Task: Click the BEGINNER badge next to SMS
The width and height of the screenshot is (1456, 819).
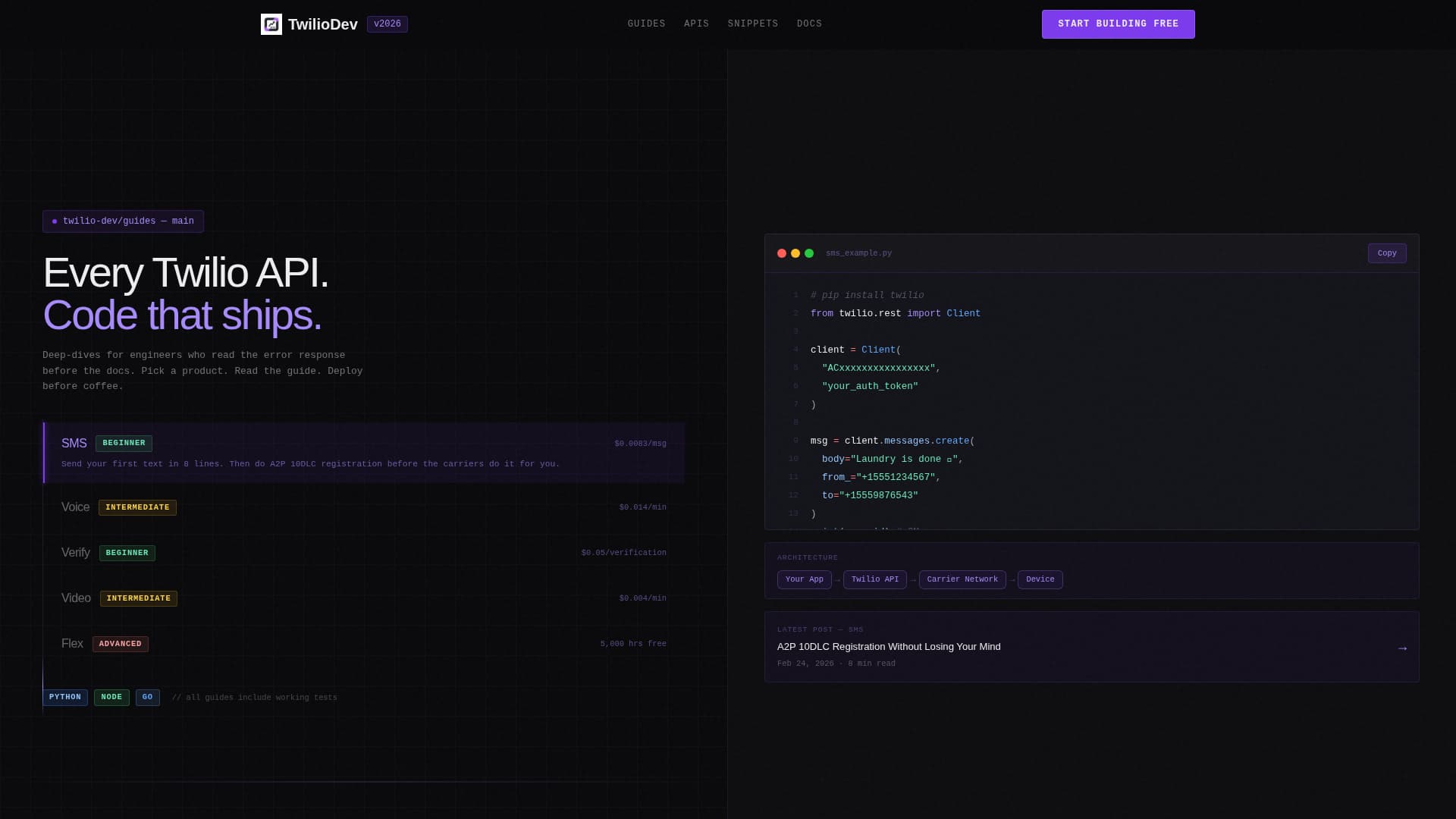Action: [x=124, y=444]
